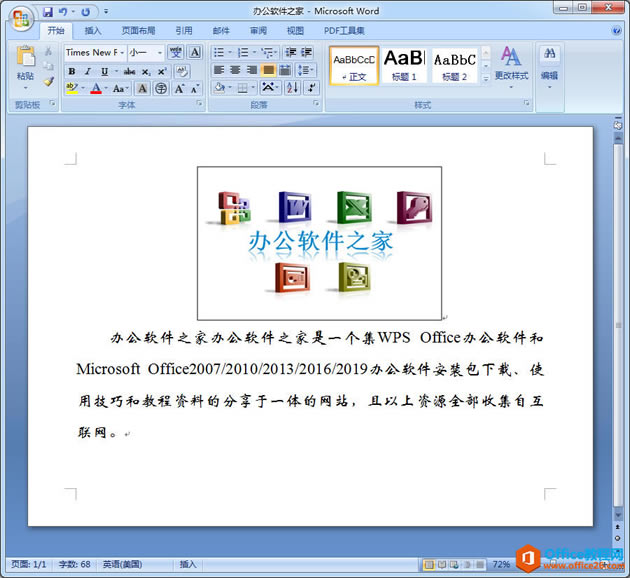Screen dimensions: 630x578
Task: Toggle Italic formatting
Action: point(88,71)
